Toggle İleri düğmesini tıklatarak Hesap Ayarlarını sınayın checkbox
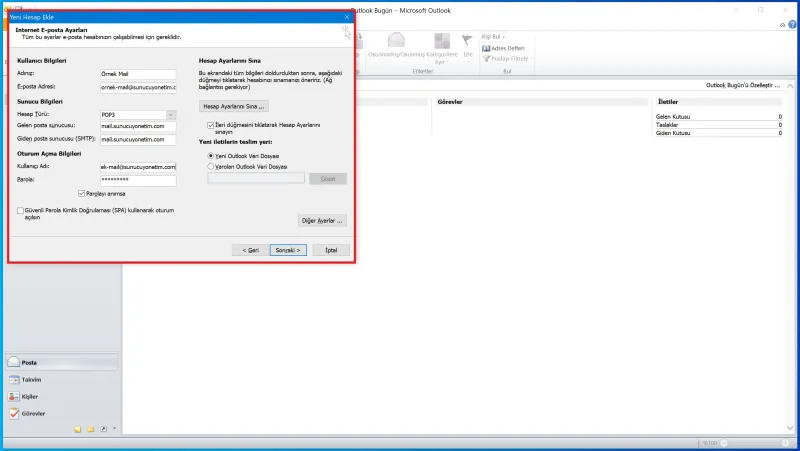Viewport: 800px width, 451px height. [210, 125]
